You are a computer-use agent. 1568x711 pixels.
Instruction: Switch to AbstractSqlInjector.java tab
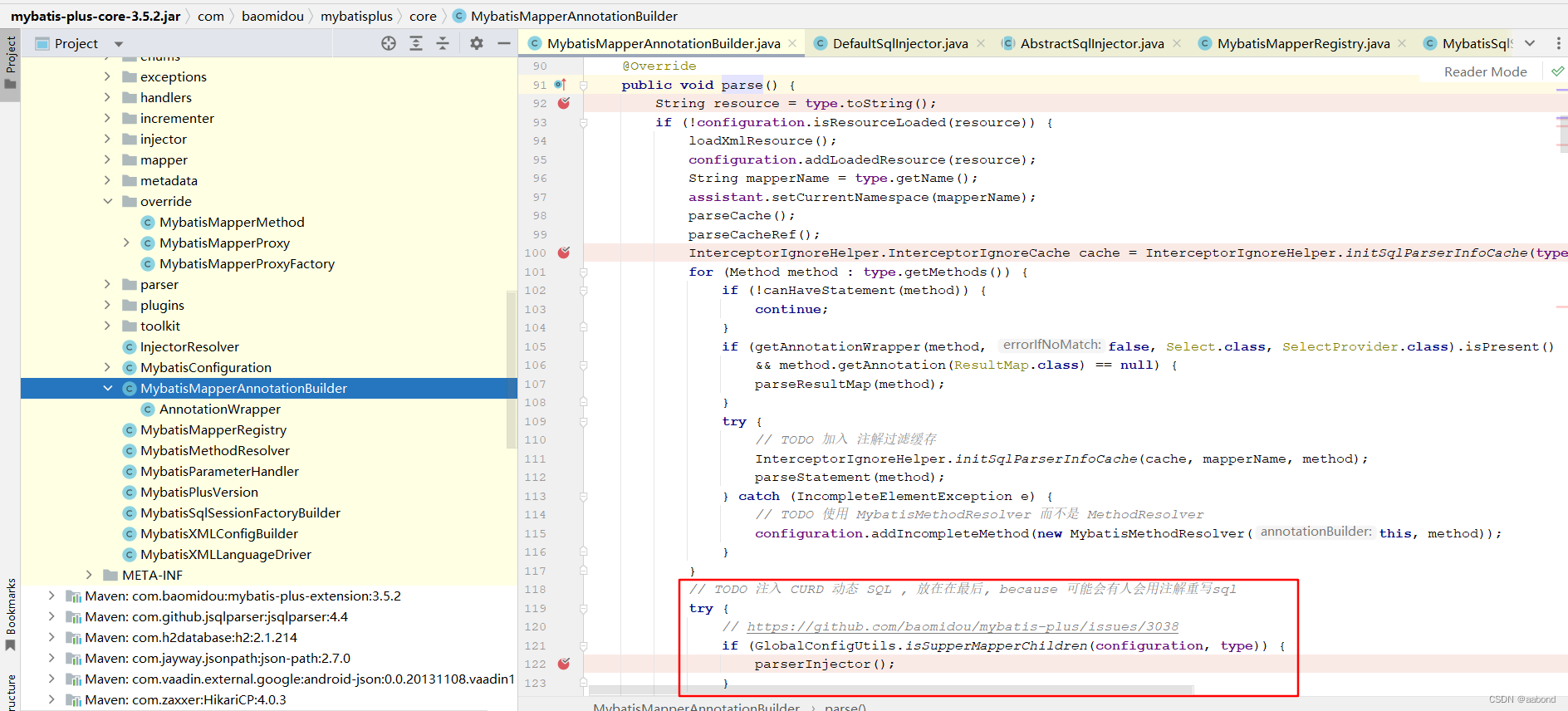(x=1092, y=43)
